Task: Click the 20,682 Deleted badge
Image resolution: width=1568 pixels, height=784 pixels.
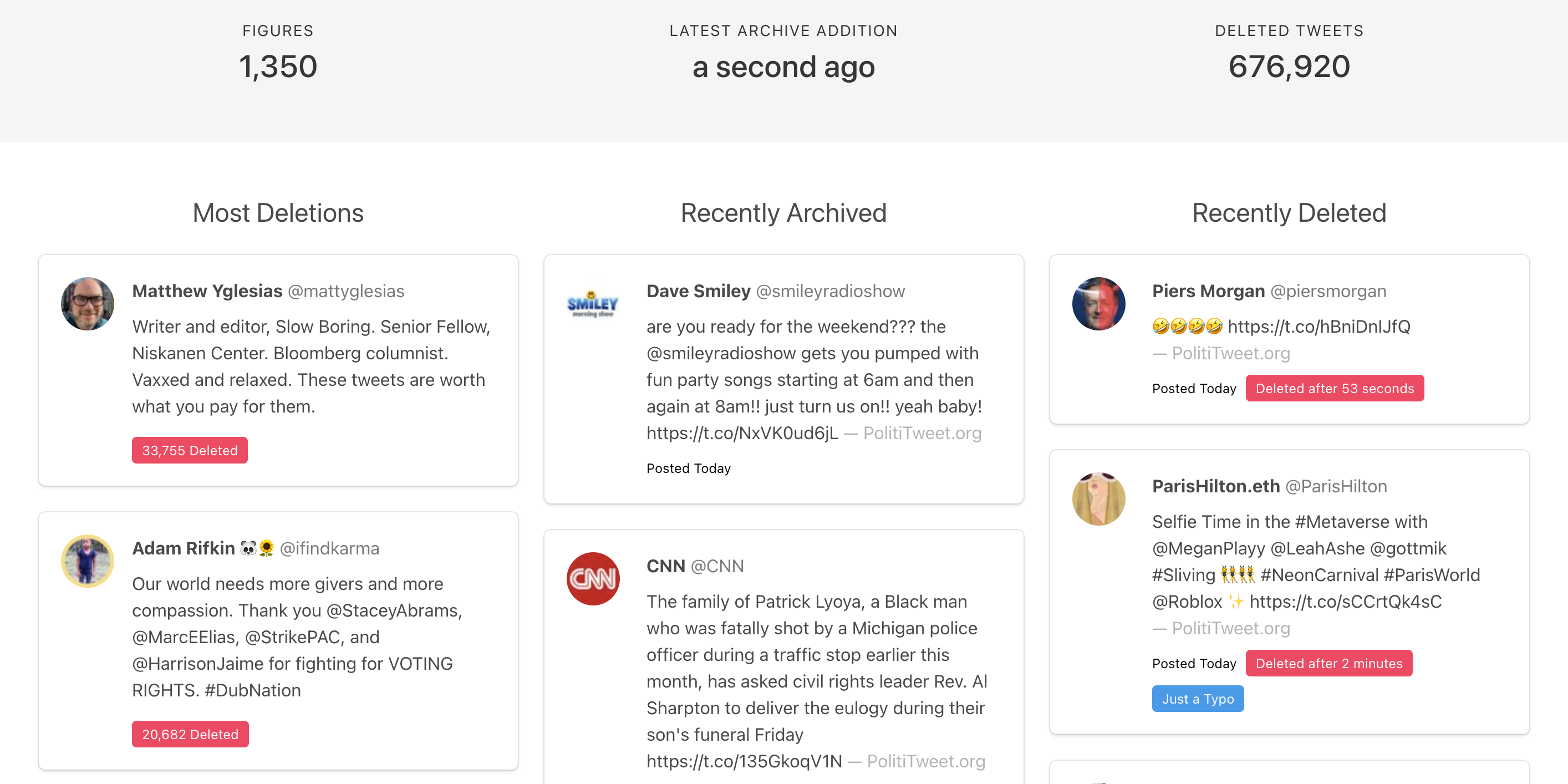Action: click(191, 734)
